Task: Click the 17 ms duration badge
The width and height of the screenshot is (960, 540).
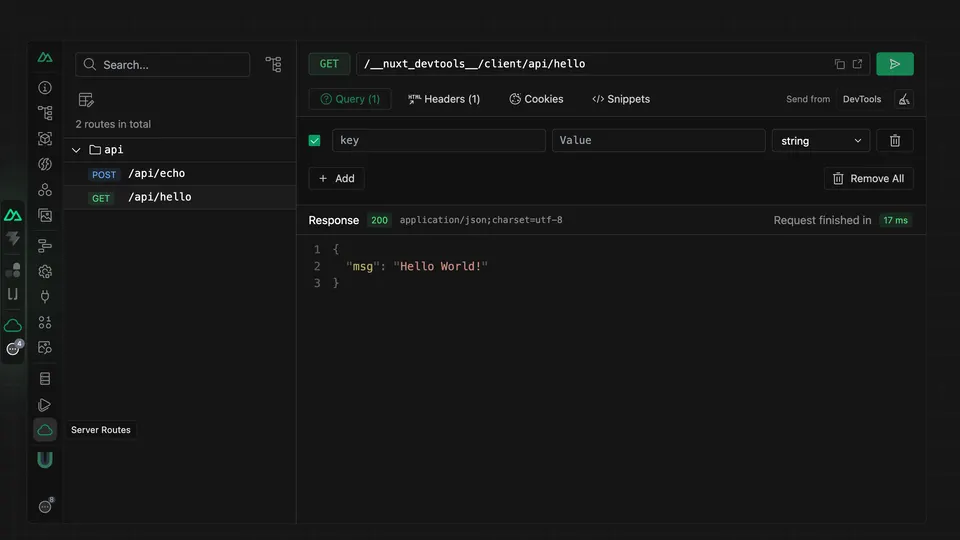Action: coord(895,220)
